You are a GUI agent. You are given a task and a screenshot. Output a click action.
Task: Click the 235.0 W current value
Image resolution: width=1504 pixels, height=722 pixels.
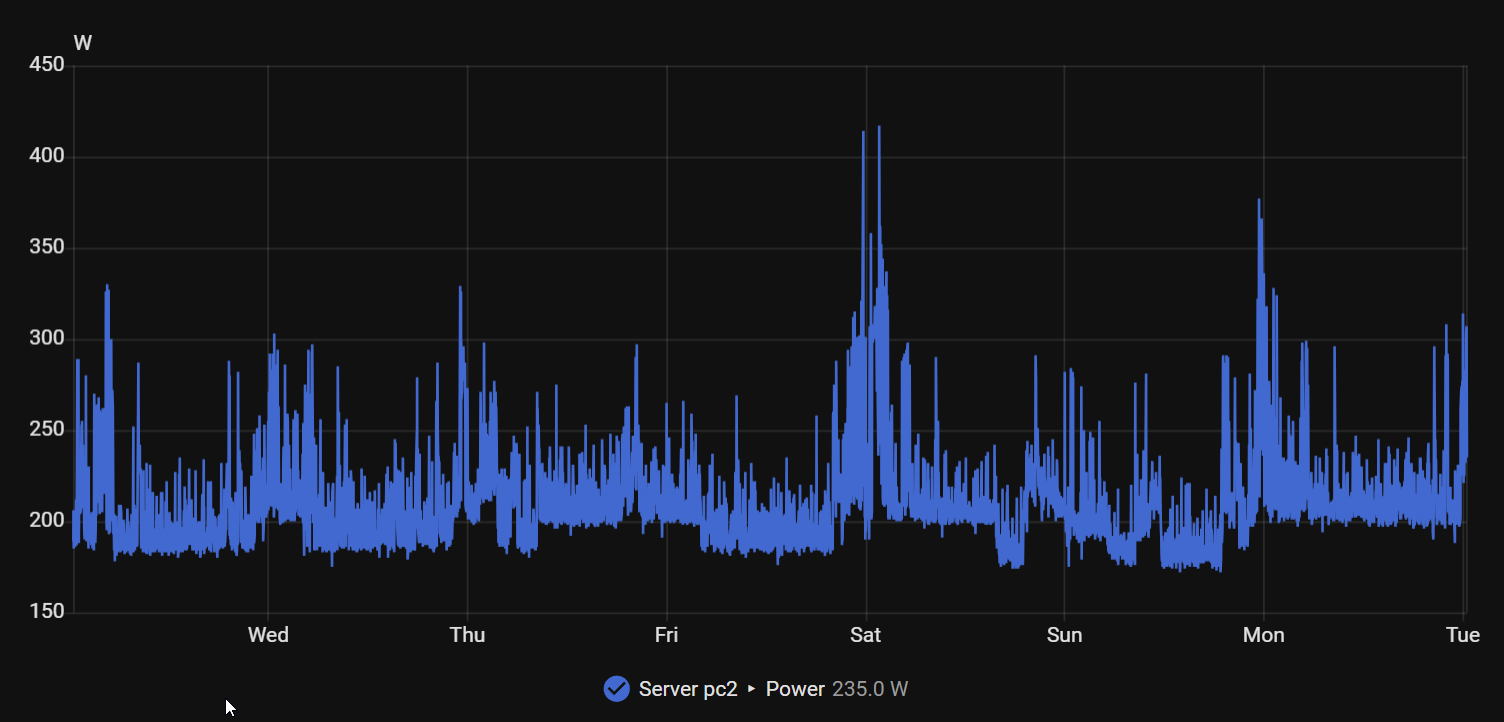tap(870, 689)
